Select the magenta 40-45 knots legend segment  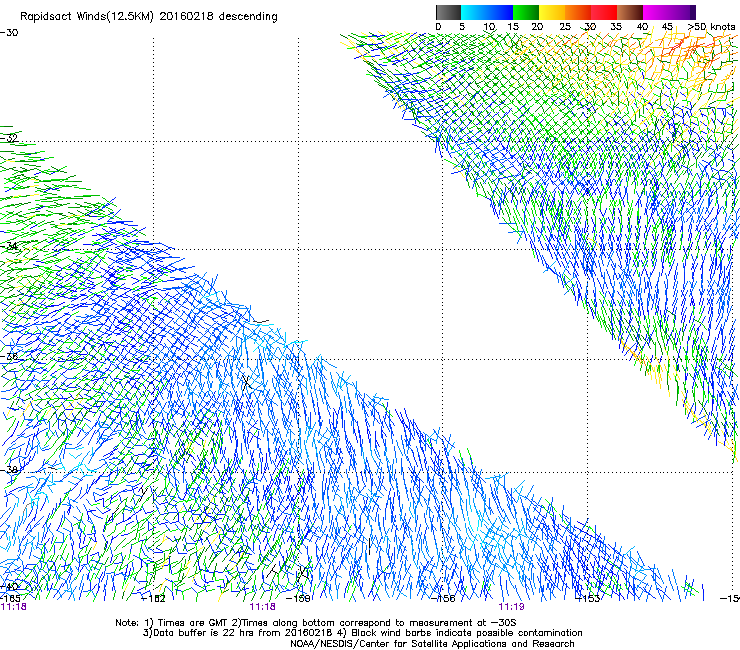pyautogui.click(x=656, y=12)
